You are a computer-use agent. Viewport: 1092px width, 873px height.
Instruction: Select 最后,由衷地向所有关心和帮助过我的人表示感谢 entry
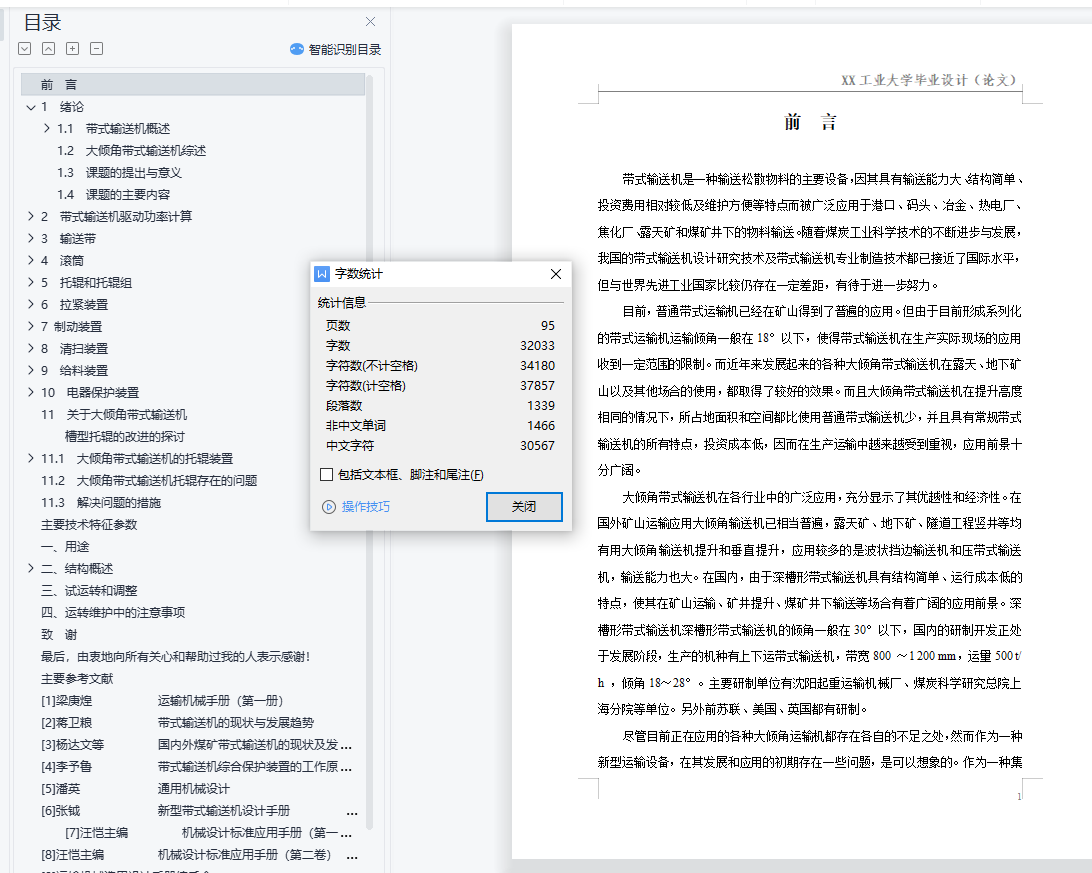(176, 656)
